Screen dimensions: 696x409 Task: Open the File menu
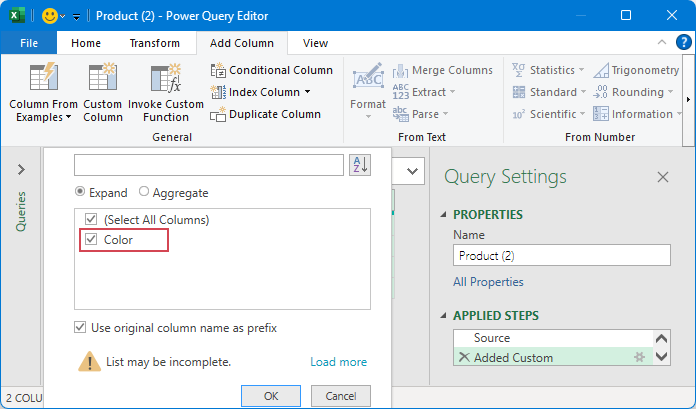29,43
